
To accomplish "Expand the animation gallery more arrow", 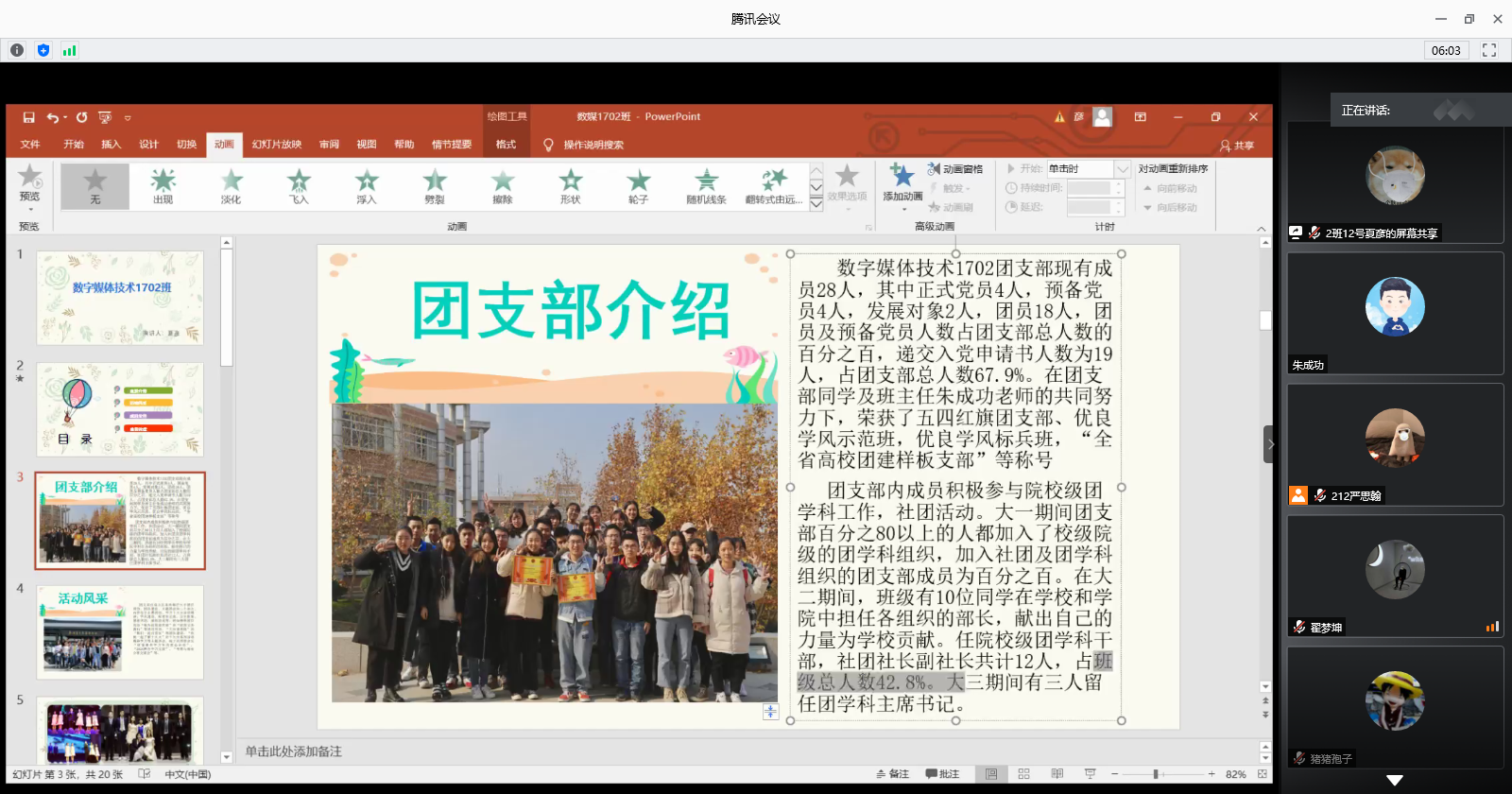I will coord(816,204).
